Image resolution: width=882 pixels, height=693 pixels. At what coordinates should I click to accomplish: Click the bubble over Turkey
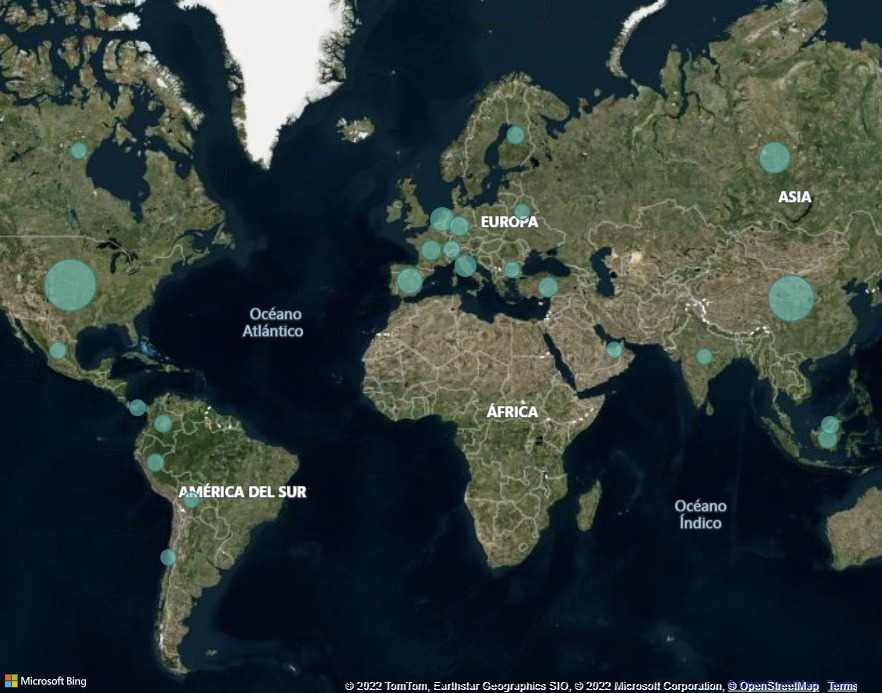click(x=548, y=287)
